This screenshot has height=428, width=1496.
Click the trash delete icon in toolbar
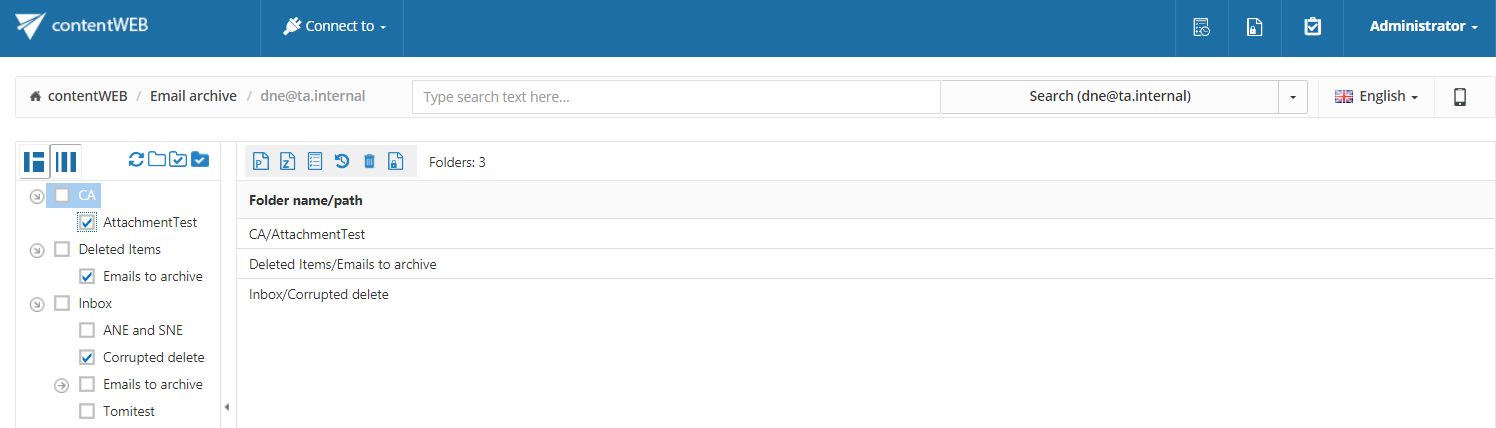369,161
